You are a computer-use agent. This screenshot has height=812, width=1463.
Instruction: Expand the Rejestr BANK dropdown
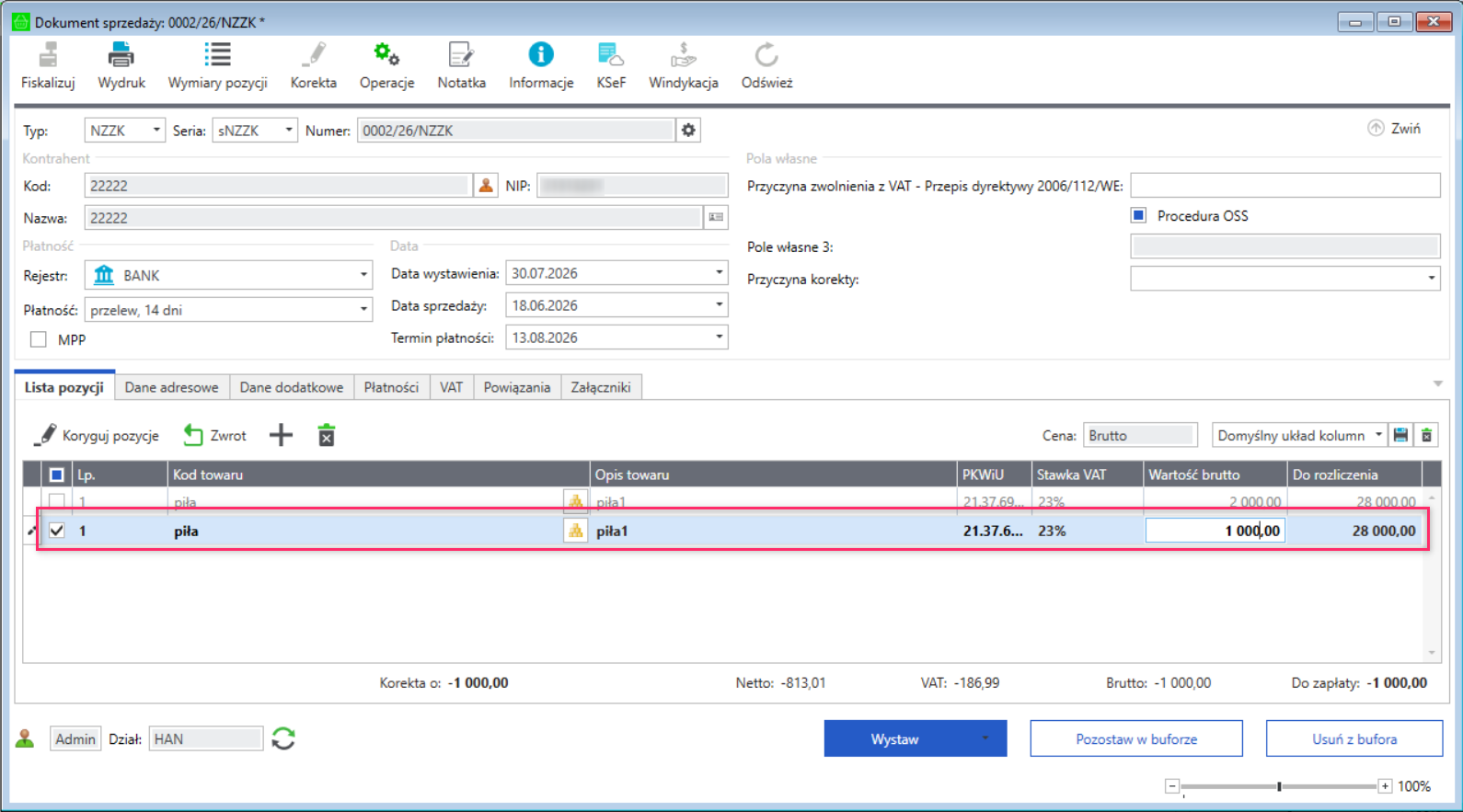[x=363, y=275]
